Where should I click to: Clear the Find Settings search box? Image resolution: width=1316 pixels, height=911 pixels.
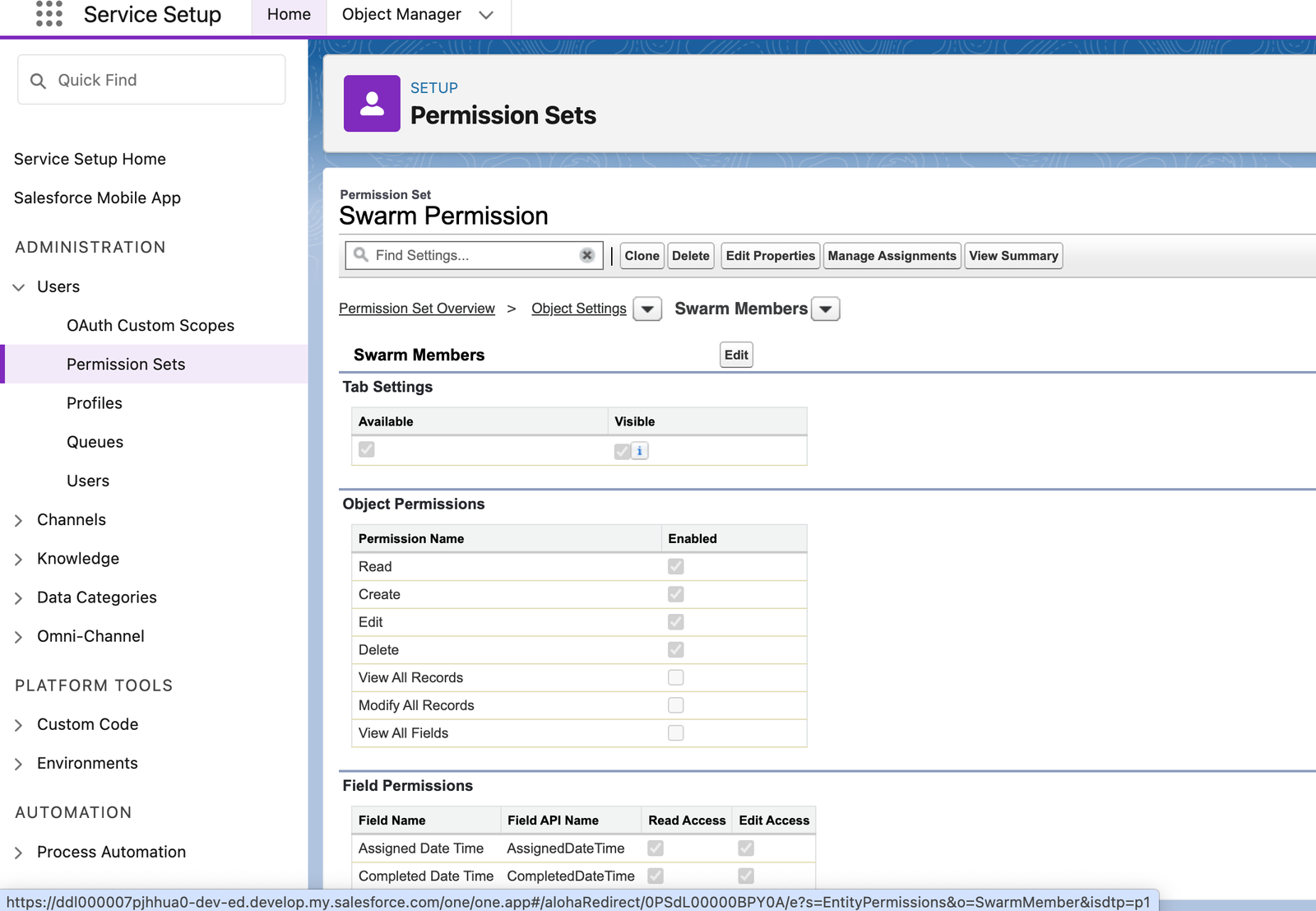point(586,255)
